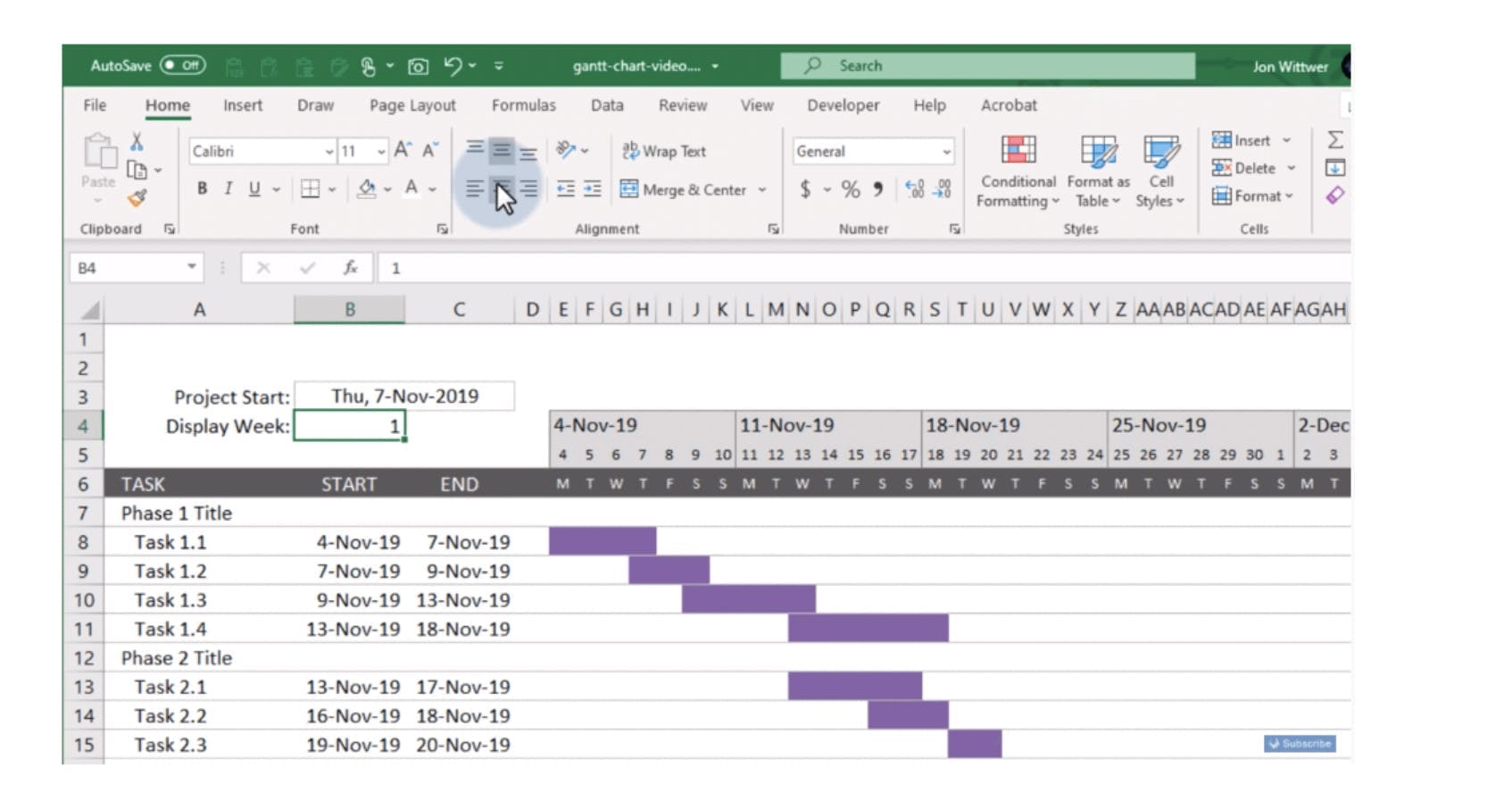
Task: Switch to the Page Layout tab
Action: pos(412,104)
